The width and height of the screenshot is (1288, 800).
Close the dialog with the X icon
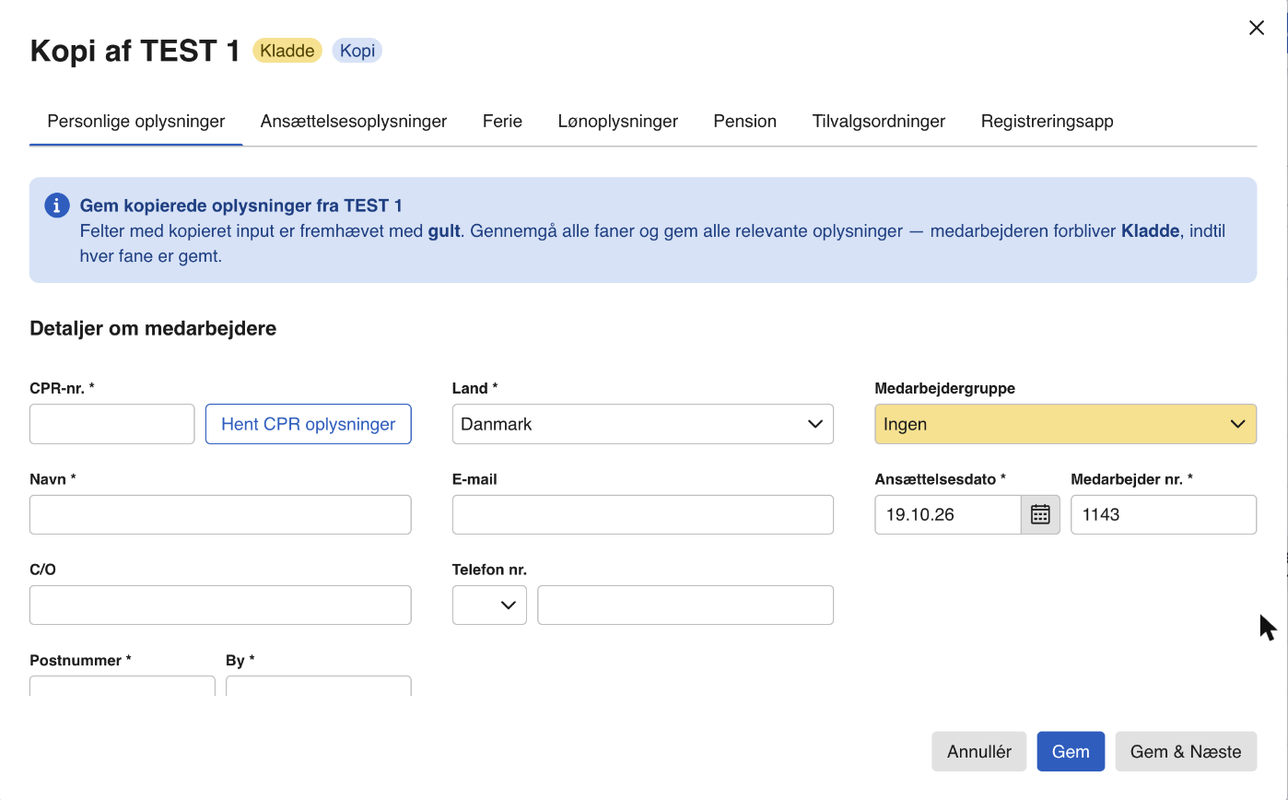[x=1256, y=28]
